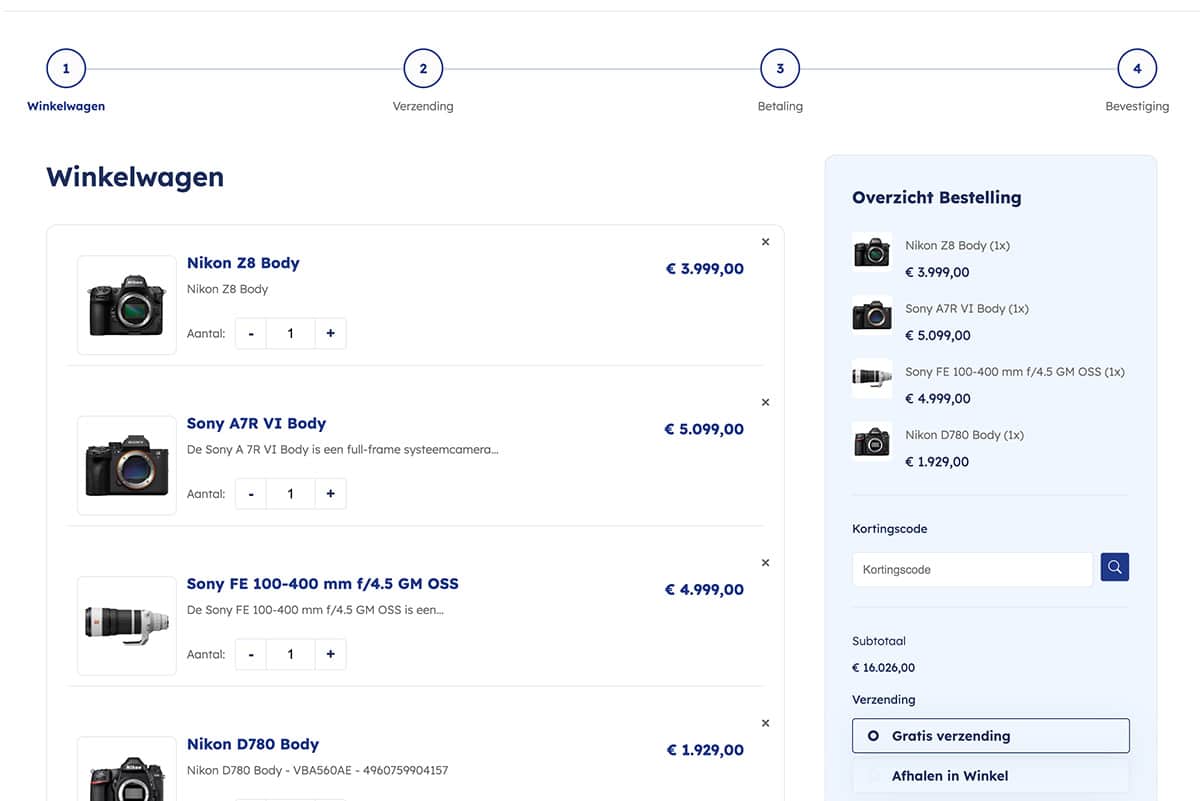
Task: Click the cart price € 1.929,00 of Nikon D780
Action: pos(705,750)
